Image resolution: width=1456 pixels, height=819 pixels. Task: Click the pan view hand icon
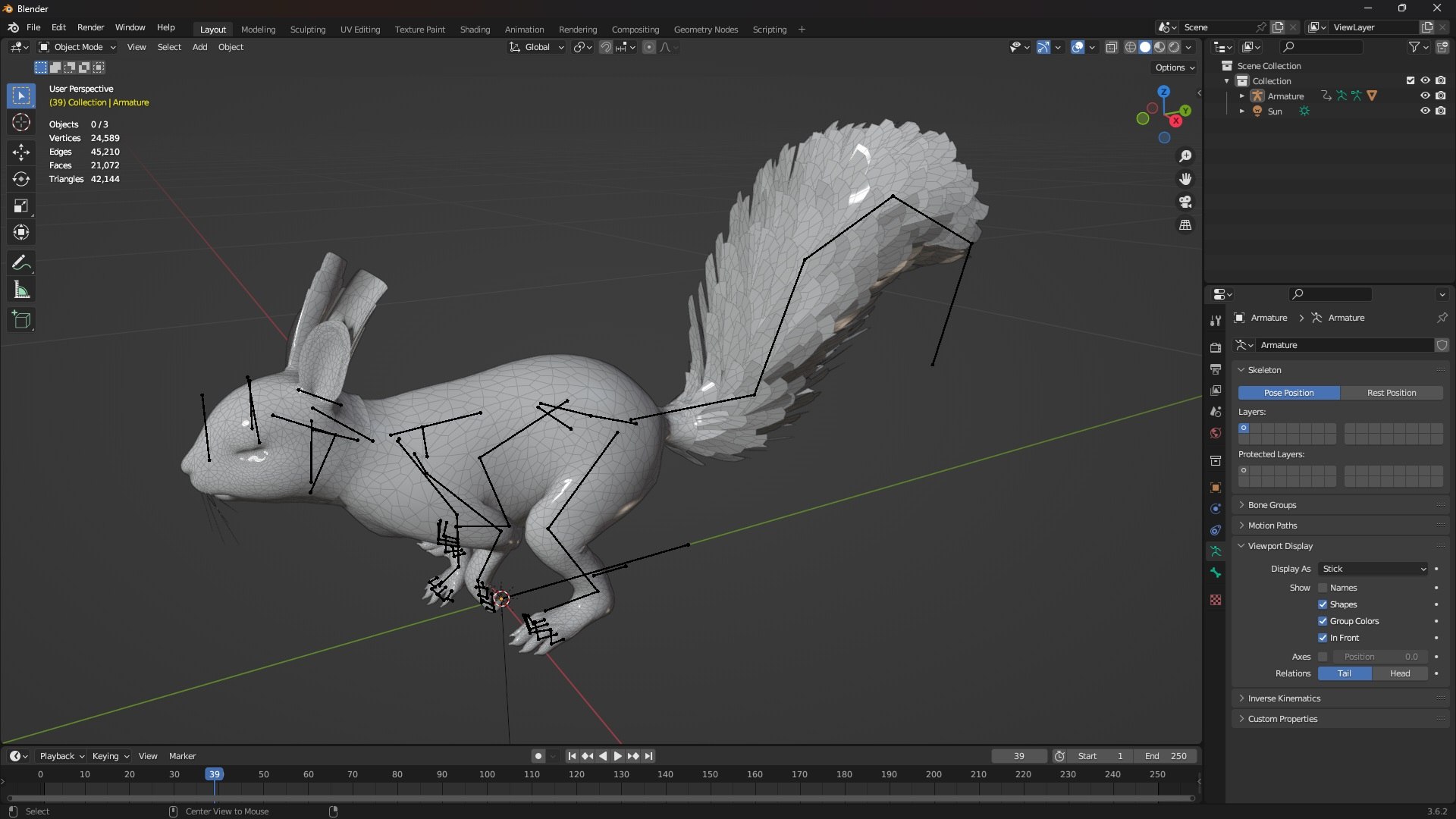click(1185, 179)
